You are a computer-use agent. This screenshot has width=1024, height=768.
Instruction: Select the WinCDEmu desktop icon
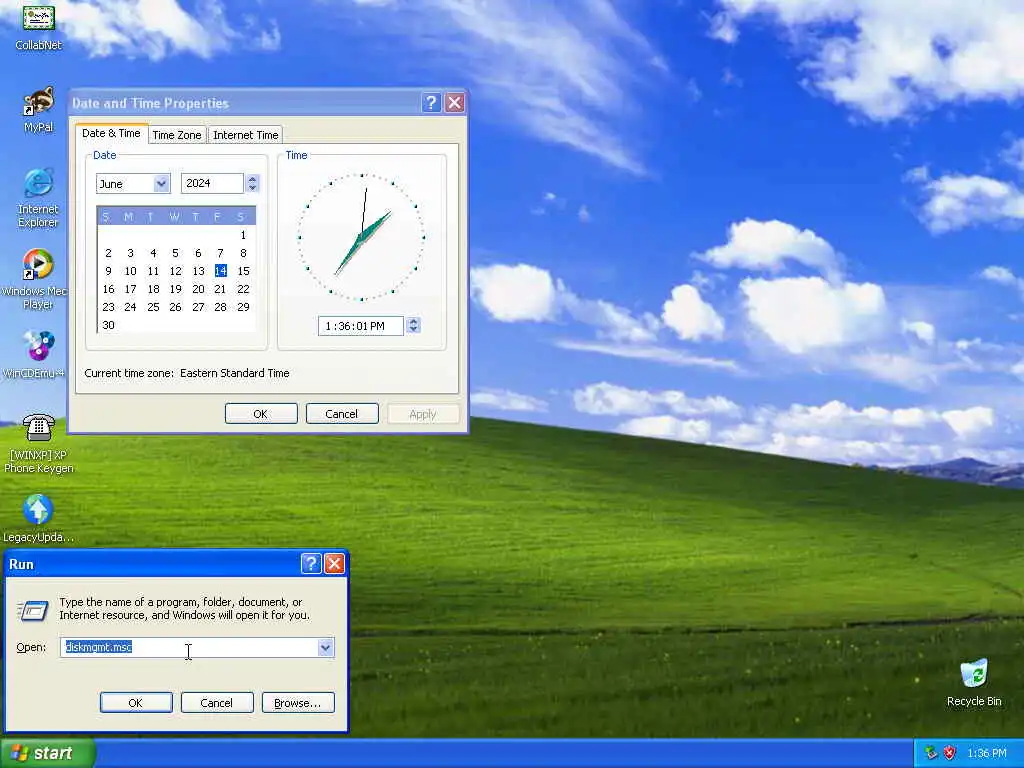pos(34,355)
